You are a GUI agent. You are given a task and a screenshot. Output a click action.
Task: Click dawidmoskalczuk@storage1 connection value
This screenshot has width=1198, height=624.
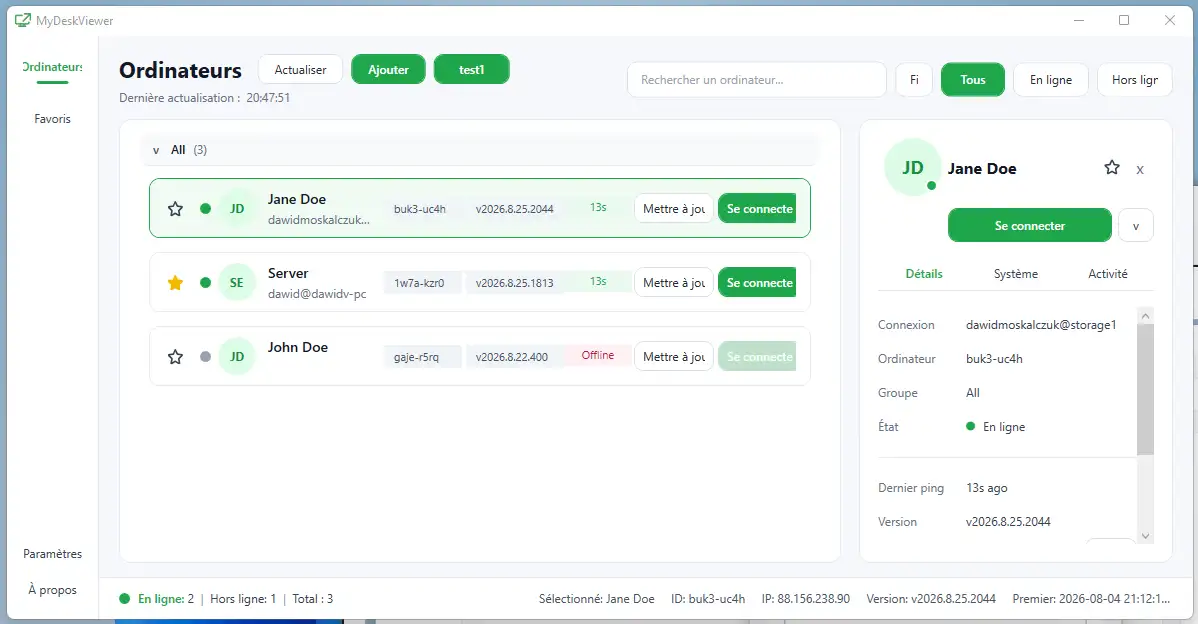click(x=1041, y=325)
